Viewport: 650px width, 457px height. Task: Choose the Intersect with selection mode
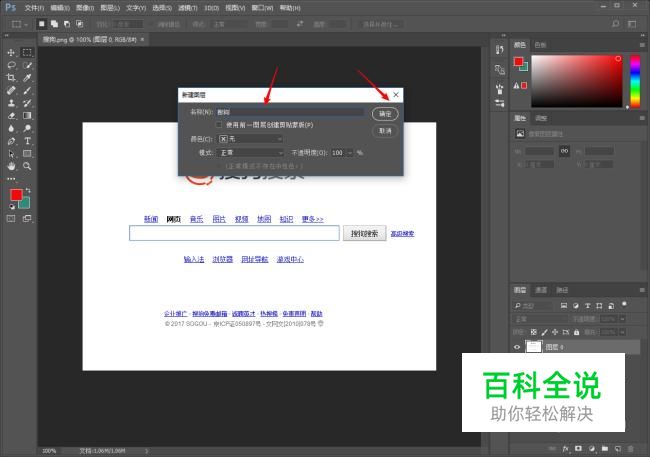click(80, 24)
